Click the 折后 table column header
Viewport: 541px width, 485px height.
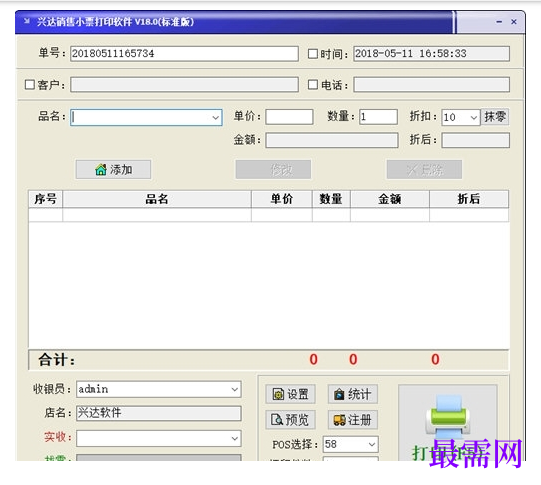click(x=469, y=199)
